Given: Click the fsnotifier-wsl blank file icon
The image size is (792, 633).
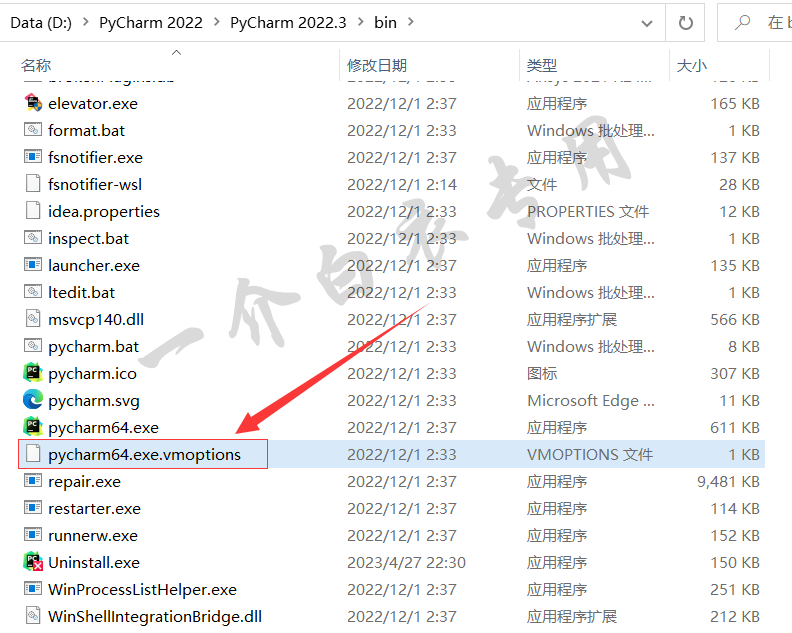Looking at the screenshot, I should coord(33,183).
